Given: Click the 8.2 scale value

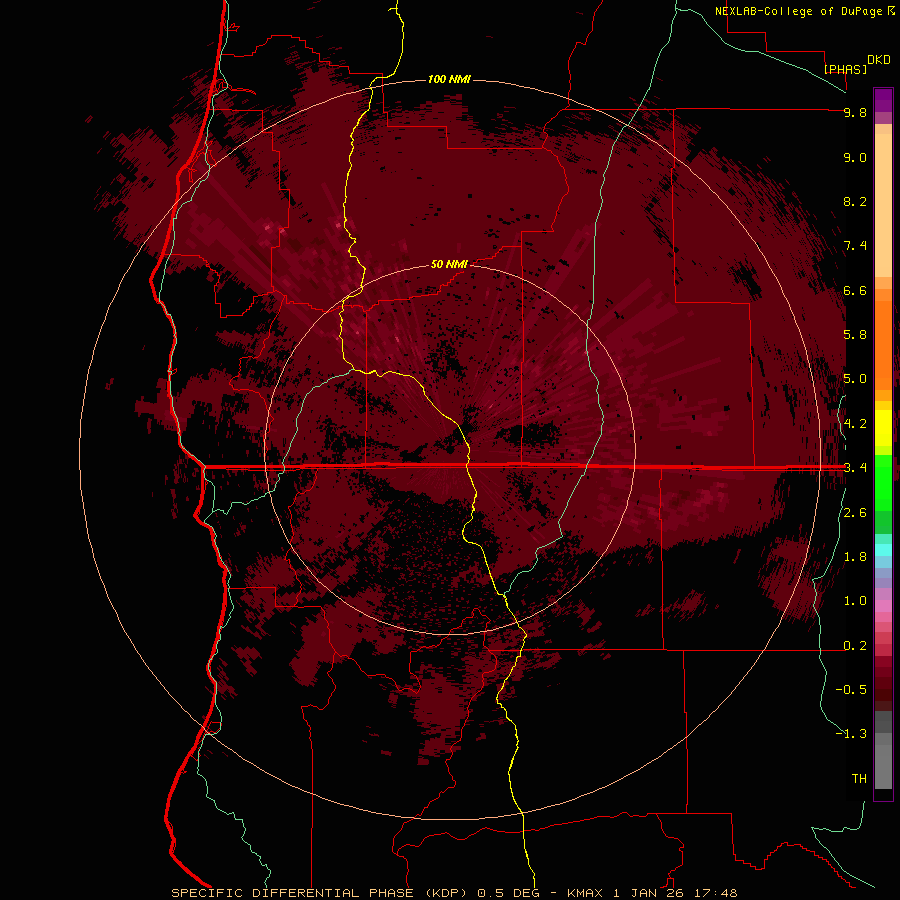Looking at the screenshot, I should tap(855, 201).
